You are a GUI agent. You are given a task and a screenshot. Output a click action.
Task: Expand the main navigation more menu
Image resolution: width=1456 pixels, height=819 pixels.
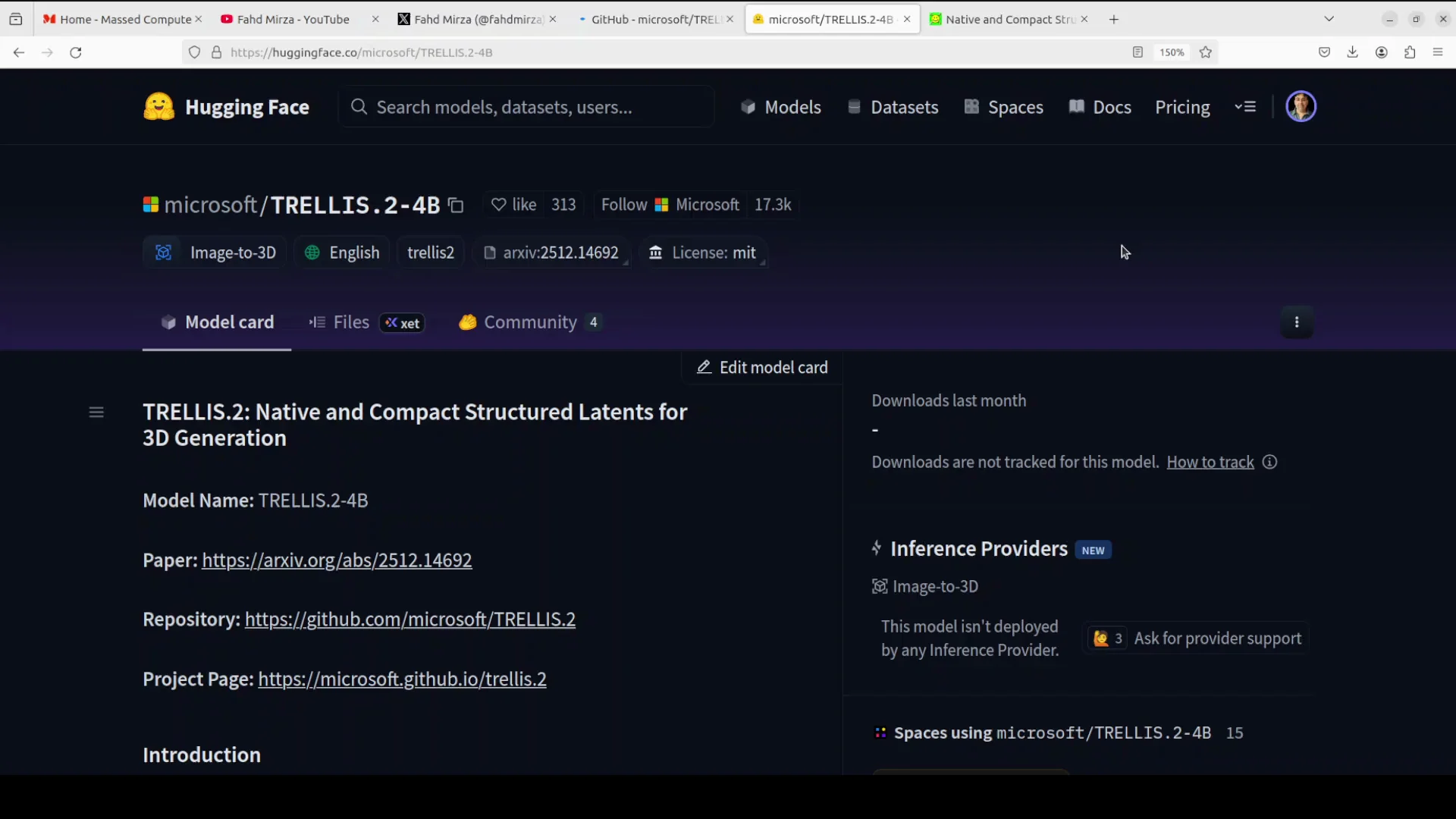coord(1245,107)
